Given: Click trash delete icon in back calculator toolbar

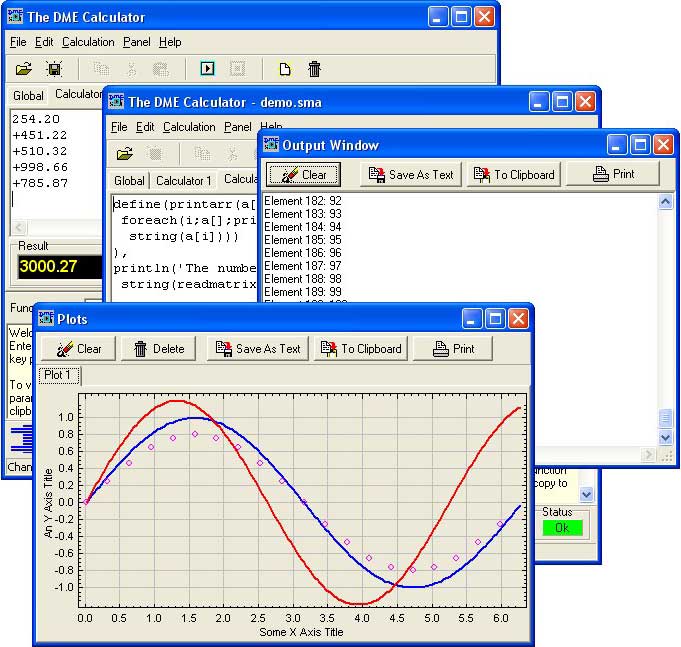Looking at the screenshot, I should (314, 69).
